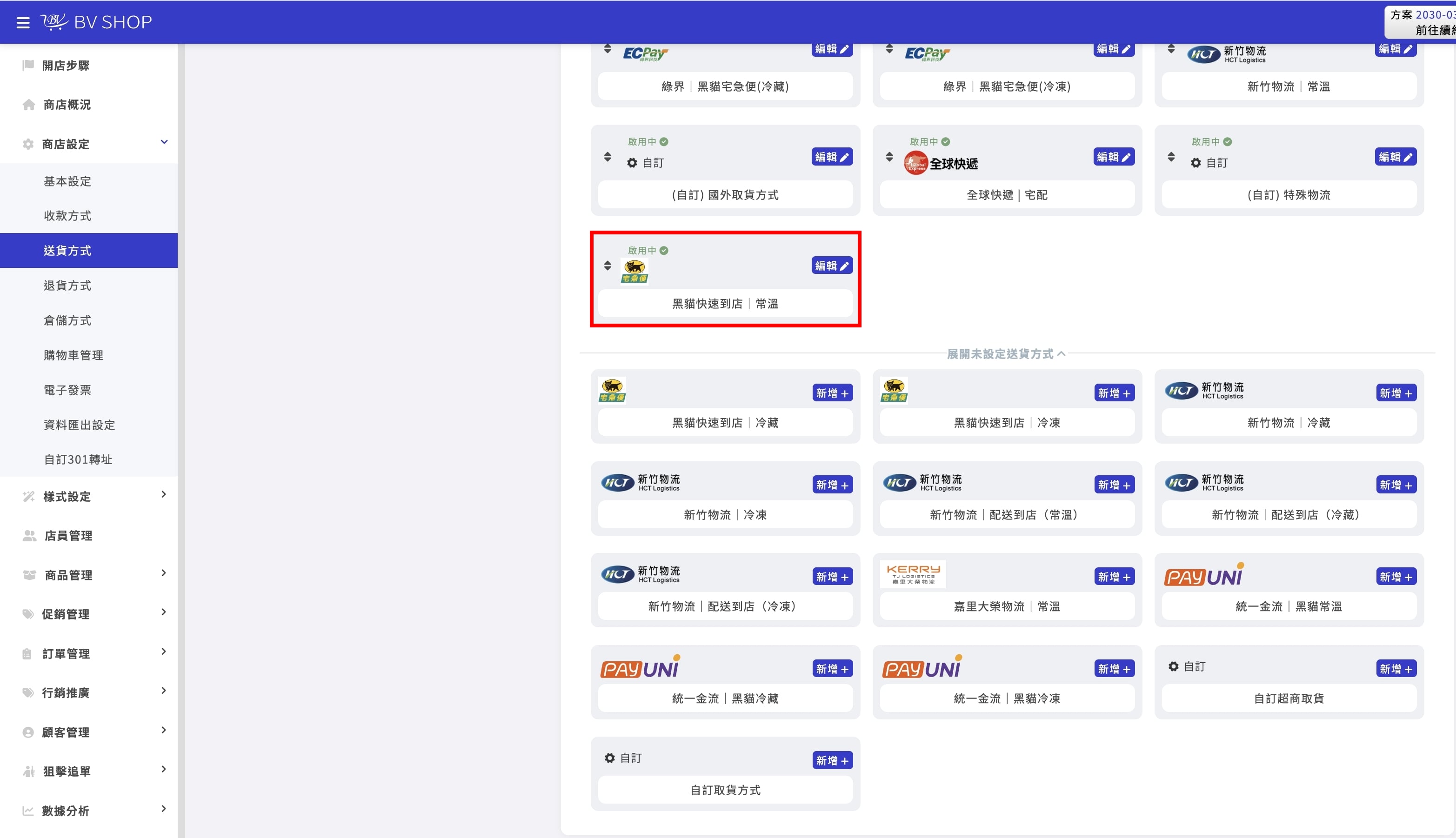This screenshot has height=838, width=1456.
Task: Collapse the 商店設定 sidebar section
Action: tap(164, 142)
